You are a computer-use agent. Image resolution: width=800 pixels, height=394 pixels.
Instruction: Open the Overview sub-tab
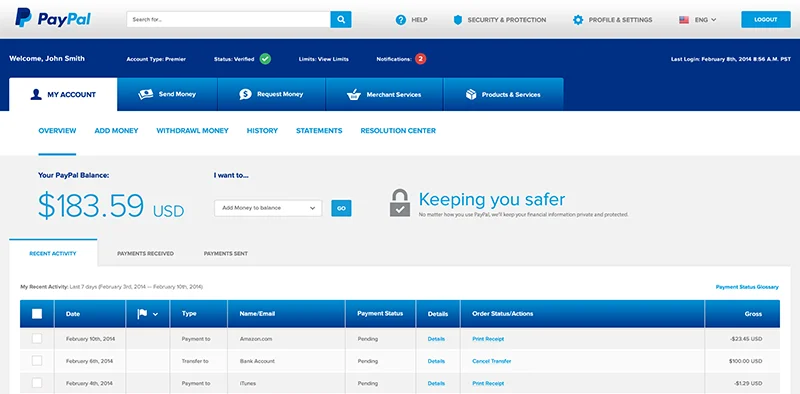[x=57, y=131]
